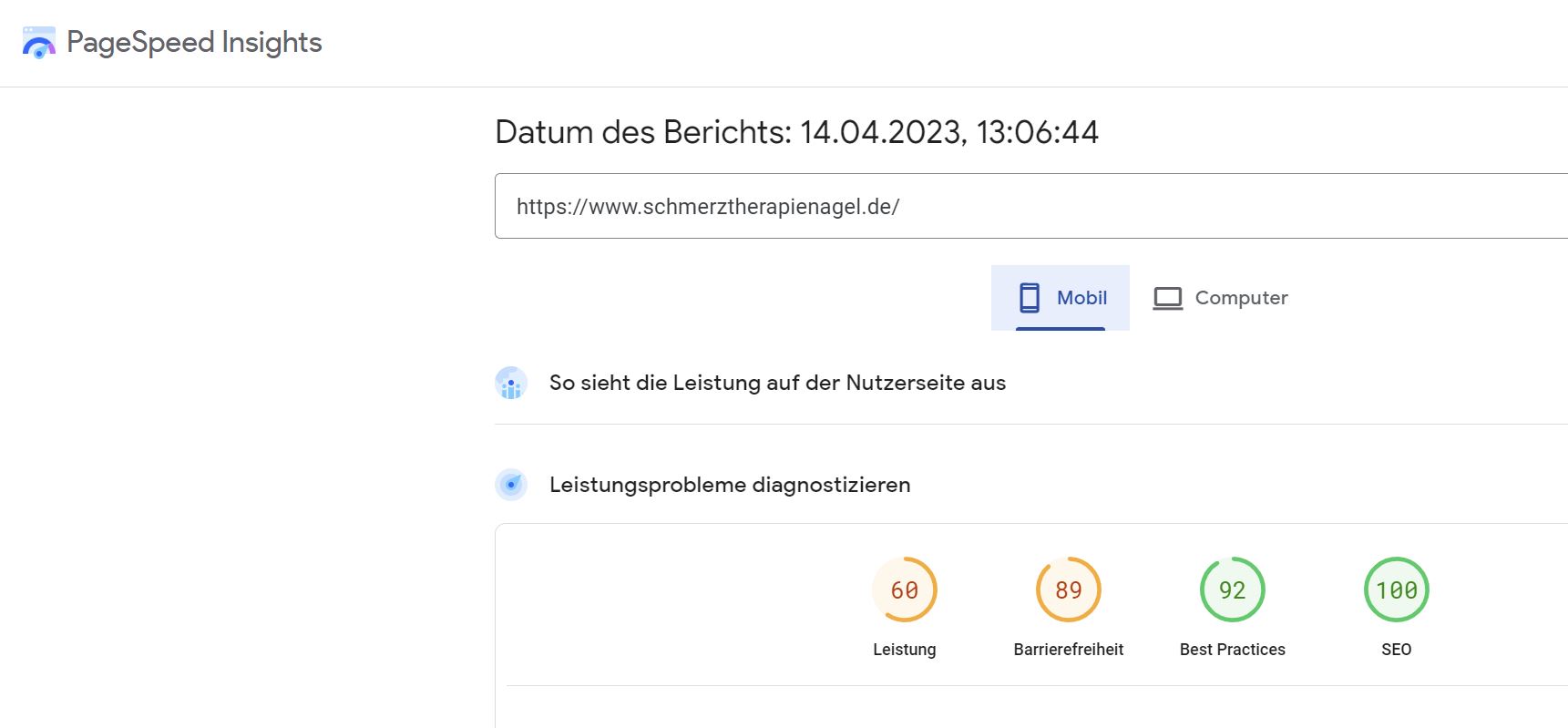This screenshot has width=1568, height=728.
Task: Click the 'Leistung' label
Action: click(905, 650)
